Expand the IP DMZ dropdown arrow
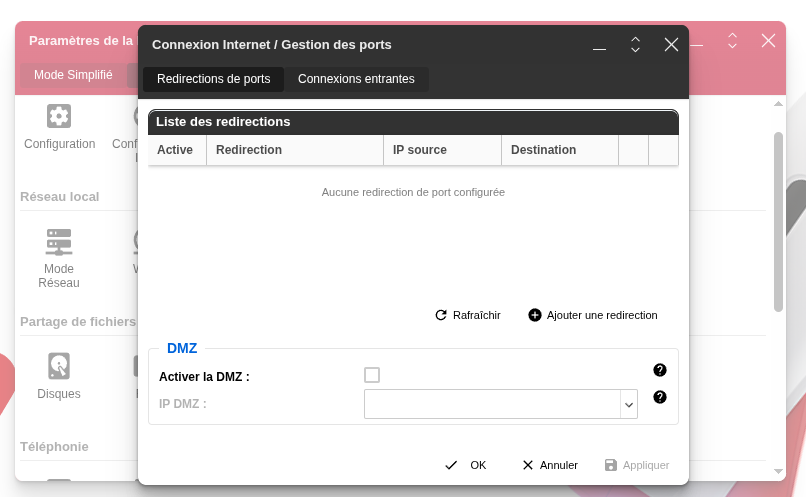The image size is (806, 497). click(x=629, y=404)
